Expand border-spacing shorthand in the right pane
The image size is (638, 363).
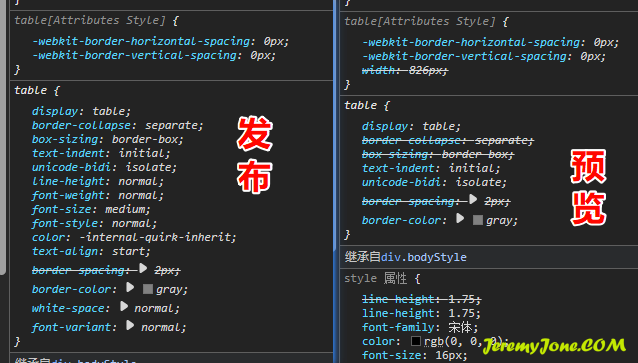click(x=472, y=199)
